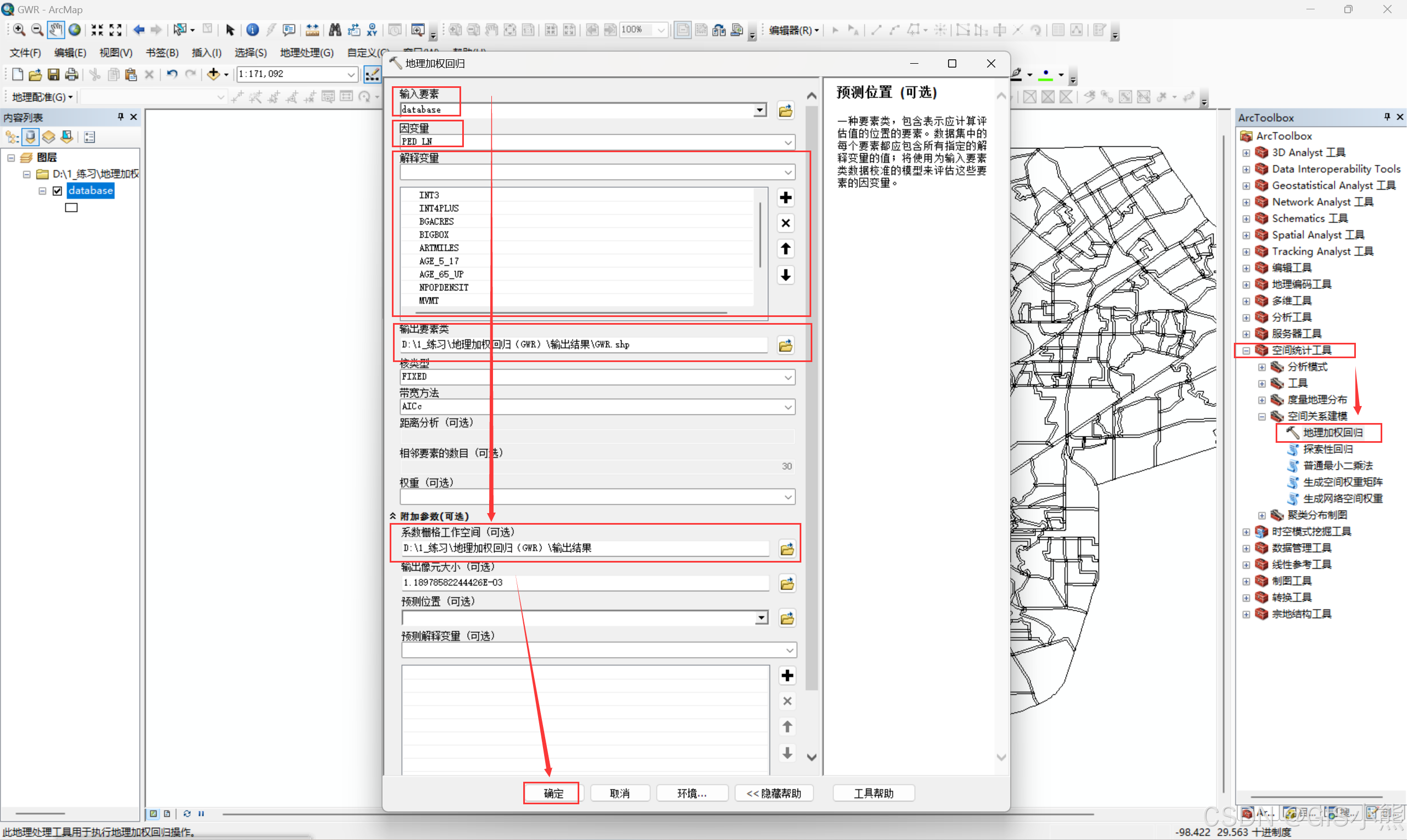
Task: Switch to list by drawing order
Action: (x=13, y=137)
